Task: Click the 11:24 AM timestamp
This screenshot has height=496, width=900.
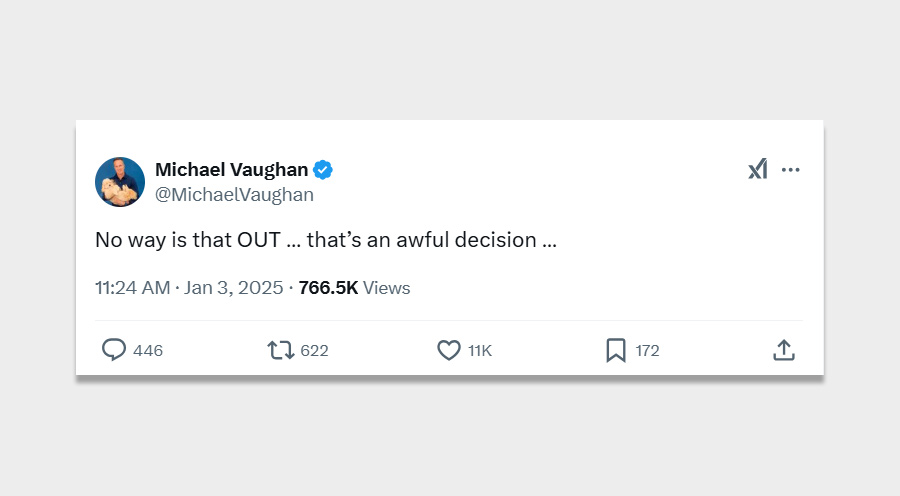Action: click(132, 288)
